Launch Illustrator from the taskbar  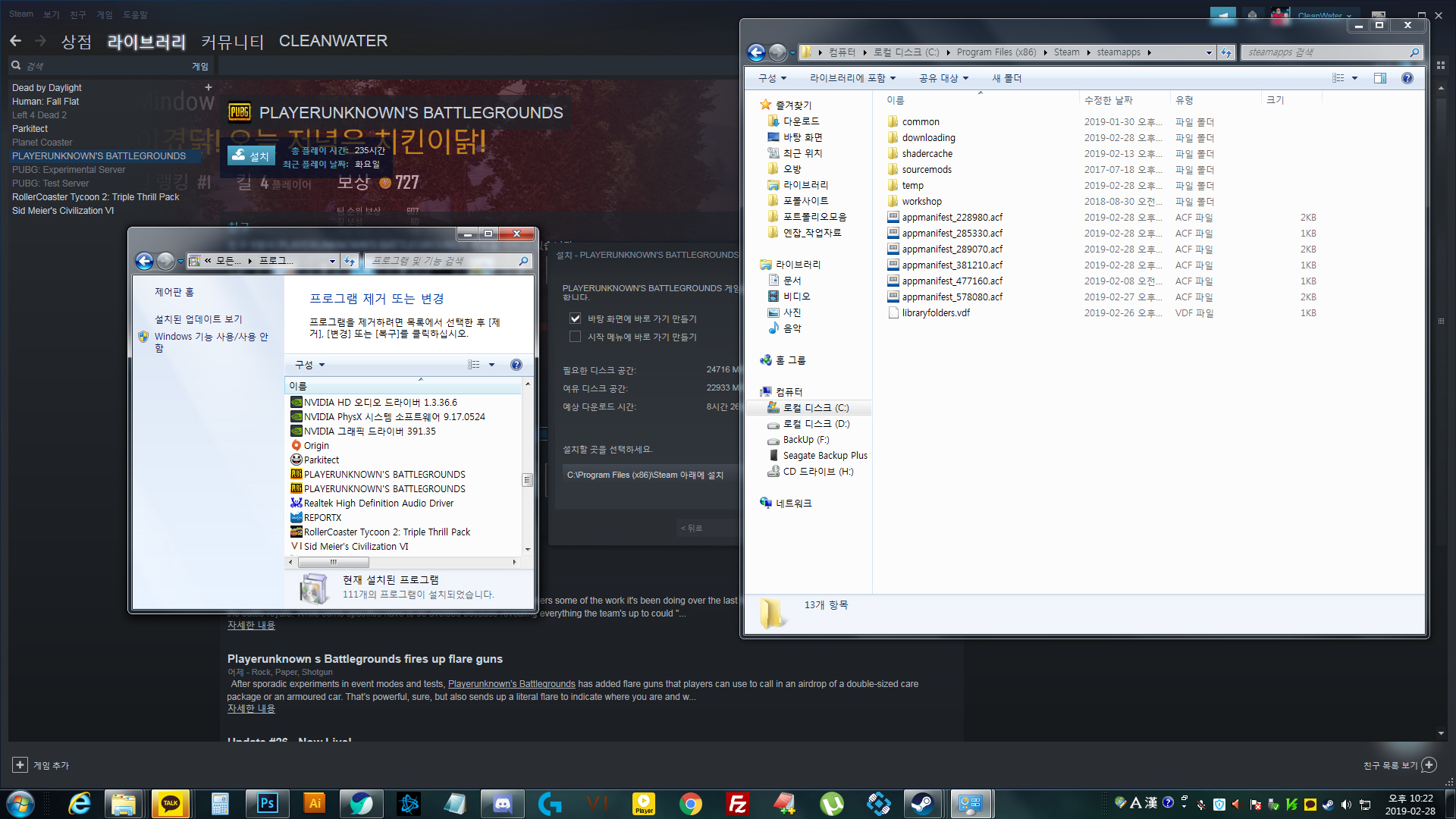point(314,804)
